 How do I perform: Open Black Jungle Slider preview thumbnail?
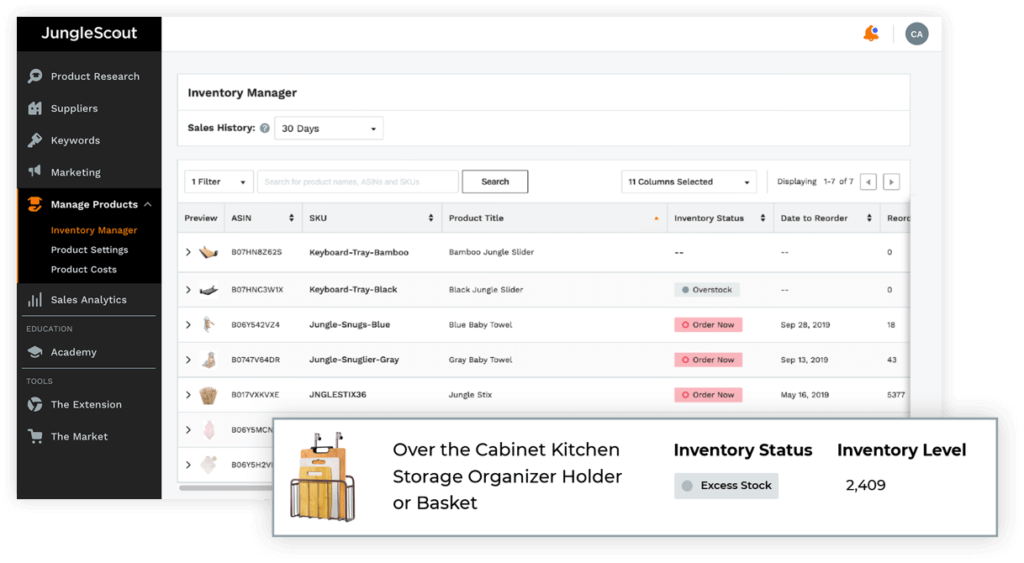coord(208,289)
